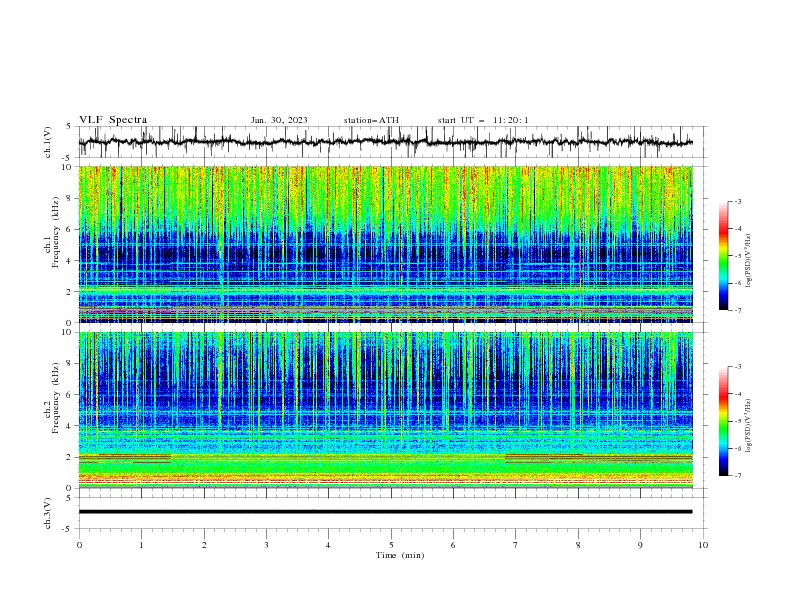Click the time axis tick label "7"
This screenshot has width=792, height=612.
tap(516, 545)
